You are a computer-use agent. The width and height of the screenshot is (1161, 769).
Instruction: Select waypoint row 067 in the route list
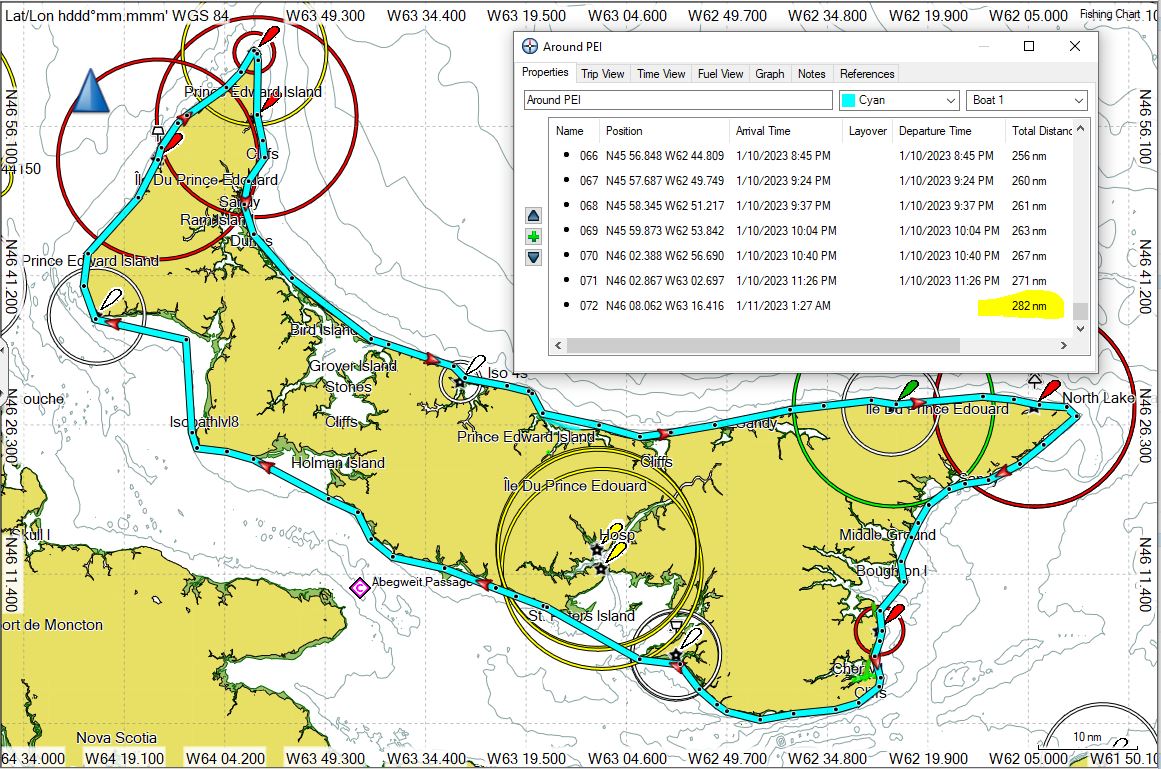(x=812, y=181)
